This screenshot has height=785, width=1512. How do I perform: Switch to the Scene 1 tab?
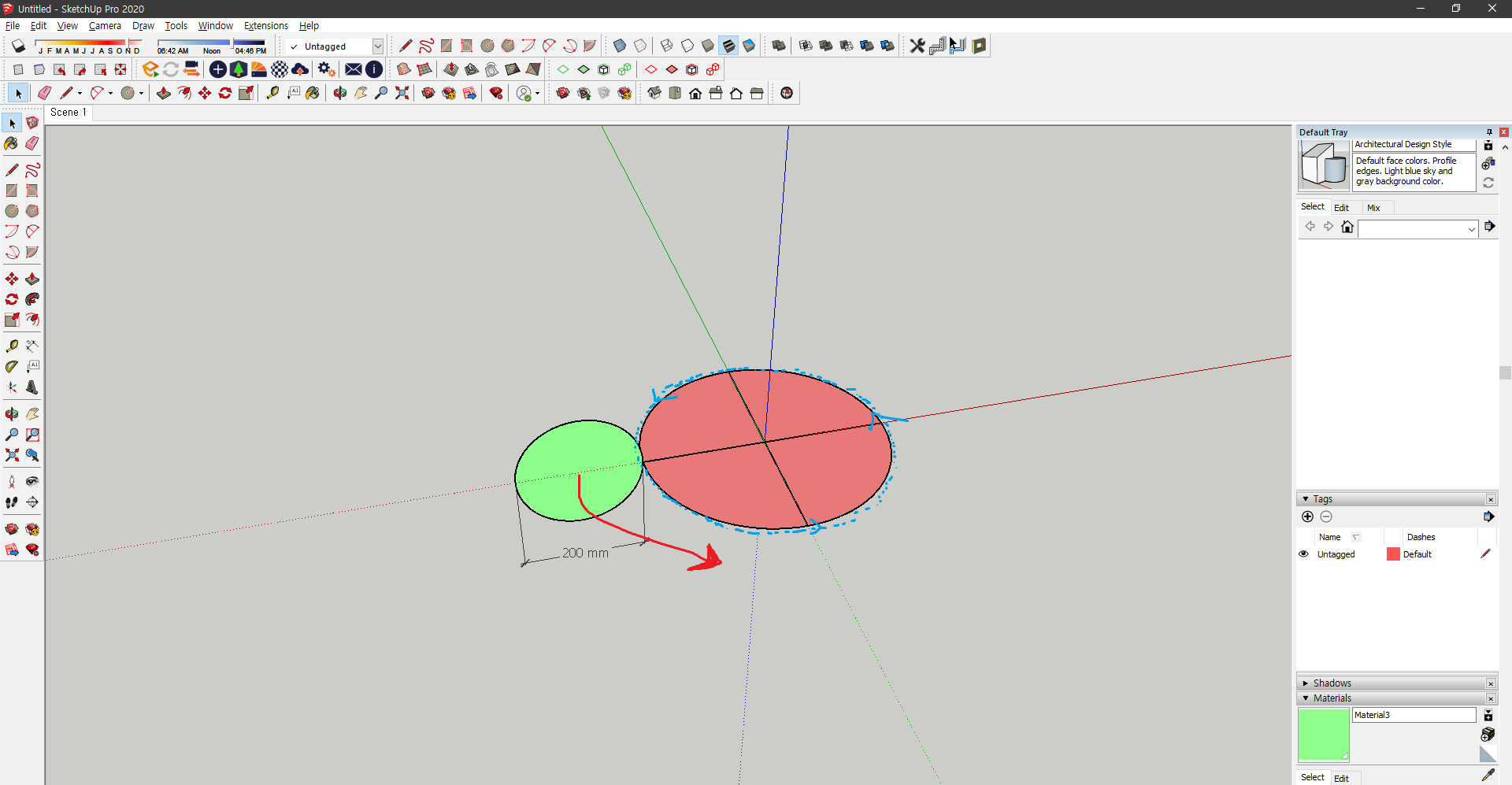[69, 113]
